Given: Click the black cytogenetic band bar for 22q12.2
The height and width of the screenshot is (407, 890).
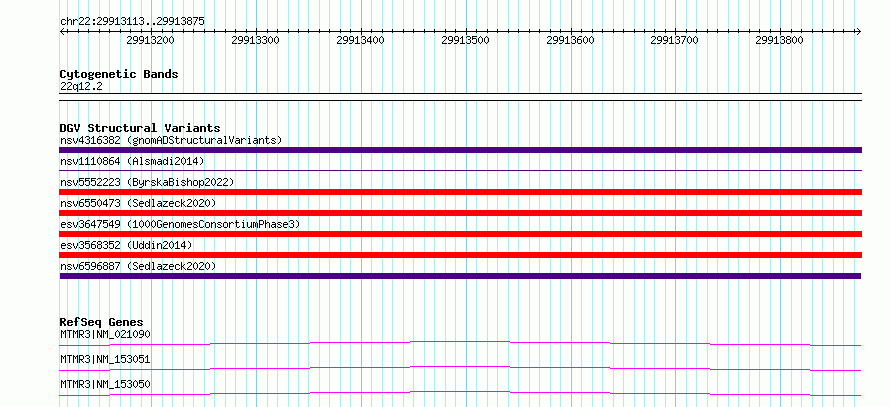Looking at the screenshot, I should pos(460,97).
